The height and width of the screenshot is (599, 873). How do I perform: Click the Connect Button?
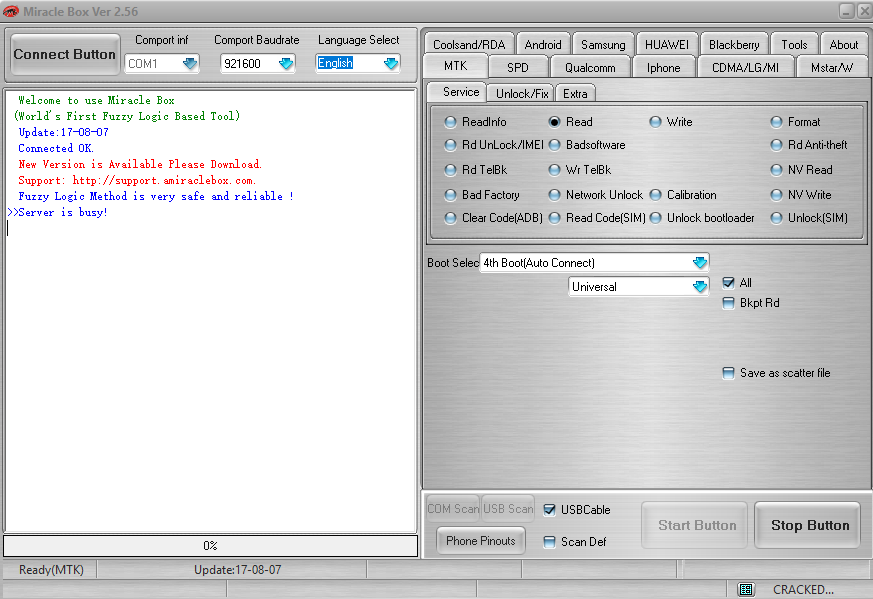pyautogui.click(x=65, y=54)
